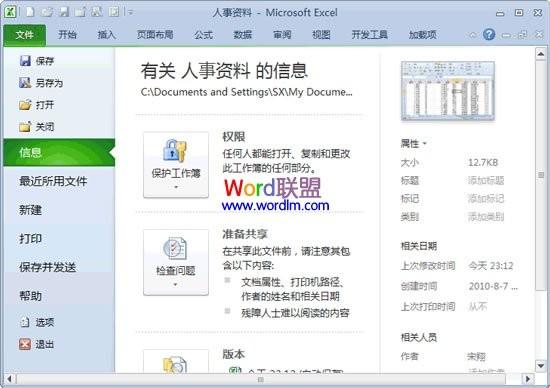Open the Customize Quick Access Toolbar dropdown arrow

point(131,13)
